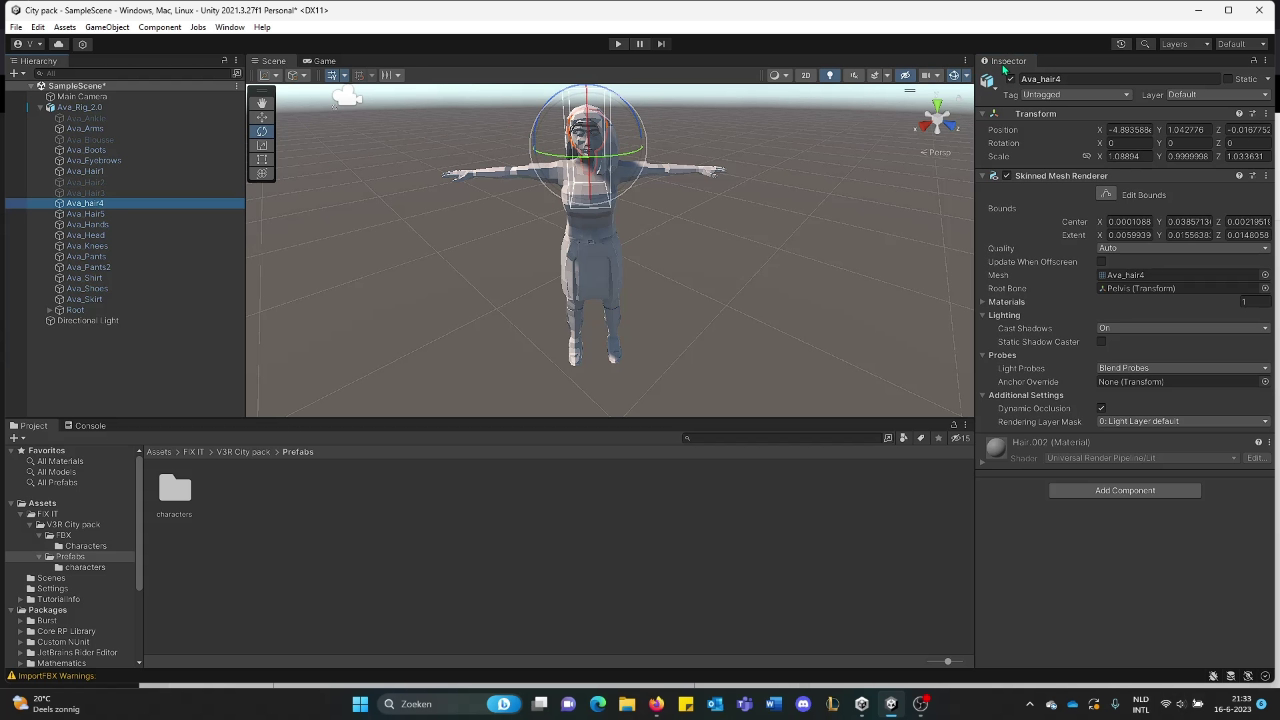Open the Component menu
The image size is (1280, 720).
point(160,27)
